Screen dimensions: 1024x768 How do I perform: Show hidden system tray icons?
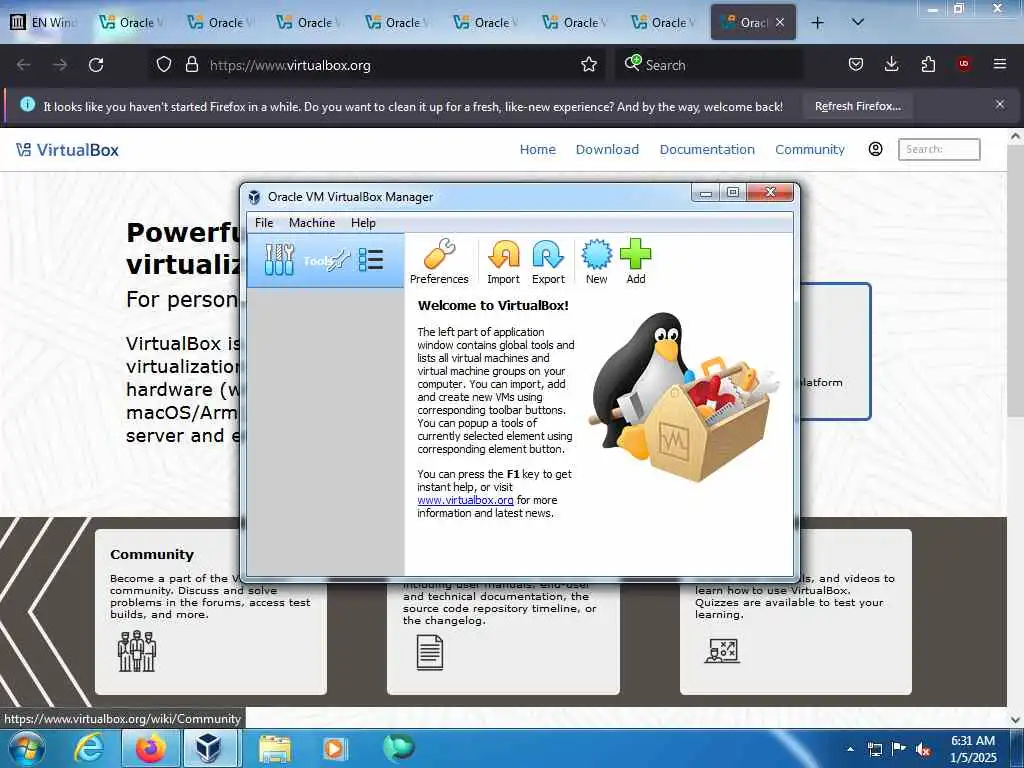pos(850,749)
